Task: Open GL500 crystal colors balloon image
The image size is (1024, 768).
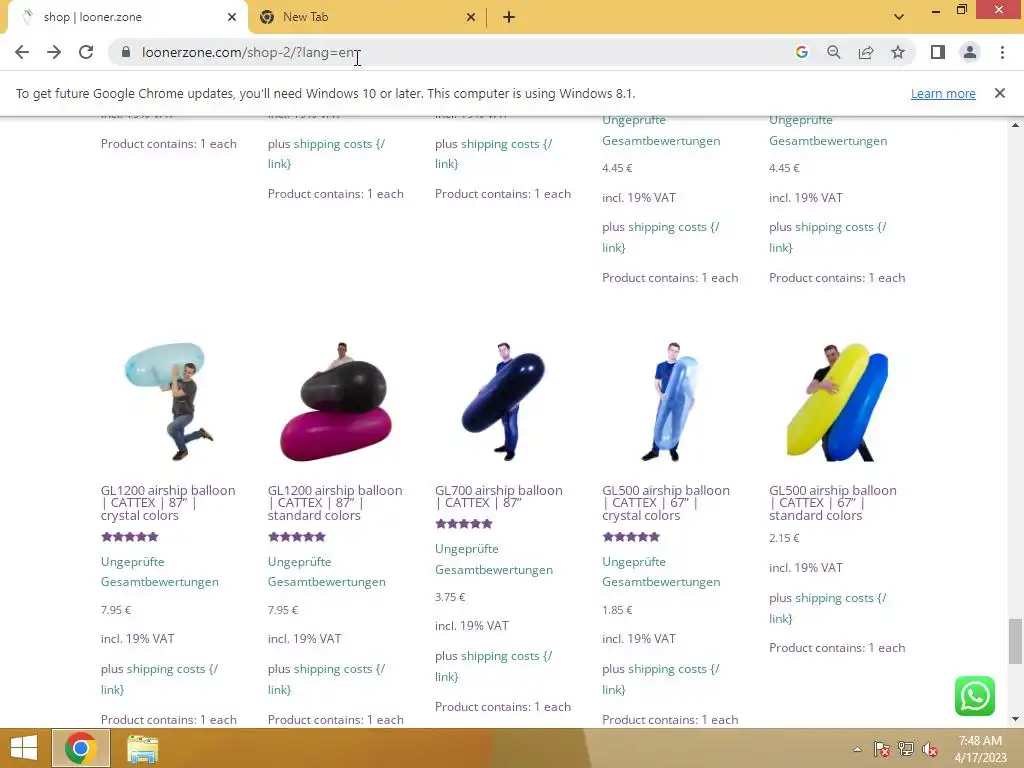Action: pos(671,401)
